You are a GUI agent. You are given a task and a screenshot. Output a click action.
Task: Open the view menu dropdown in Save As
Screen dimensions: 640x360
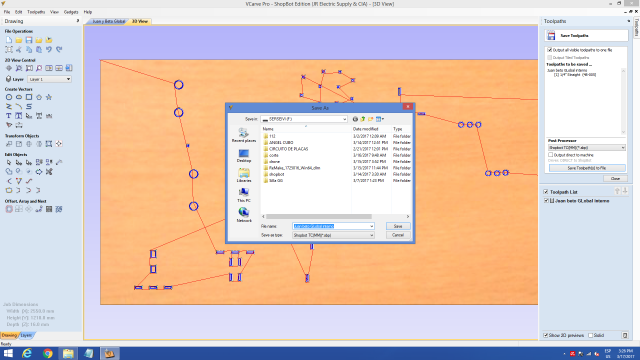pos(380,119)
